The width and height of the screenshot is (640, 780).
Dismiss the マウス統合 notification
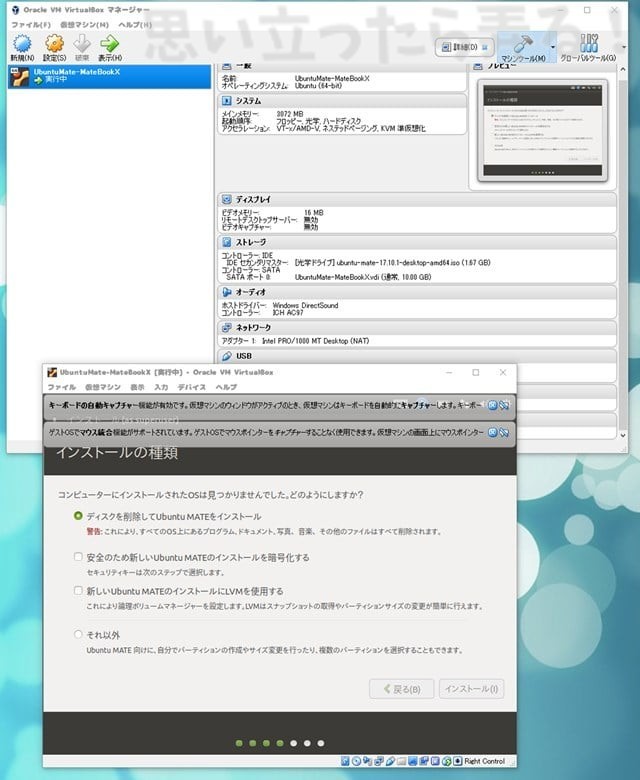tap(492, 432)
